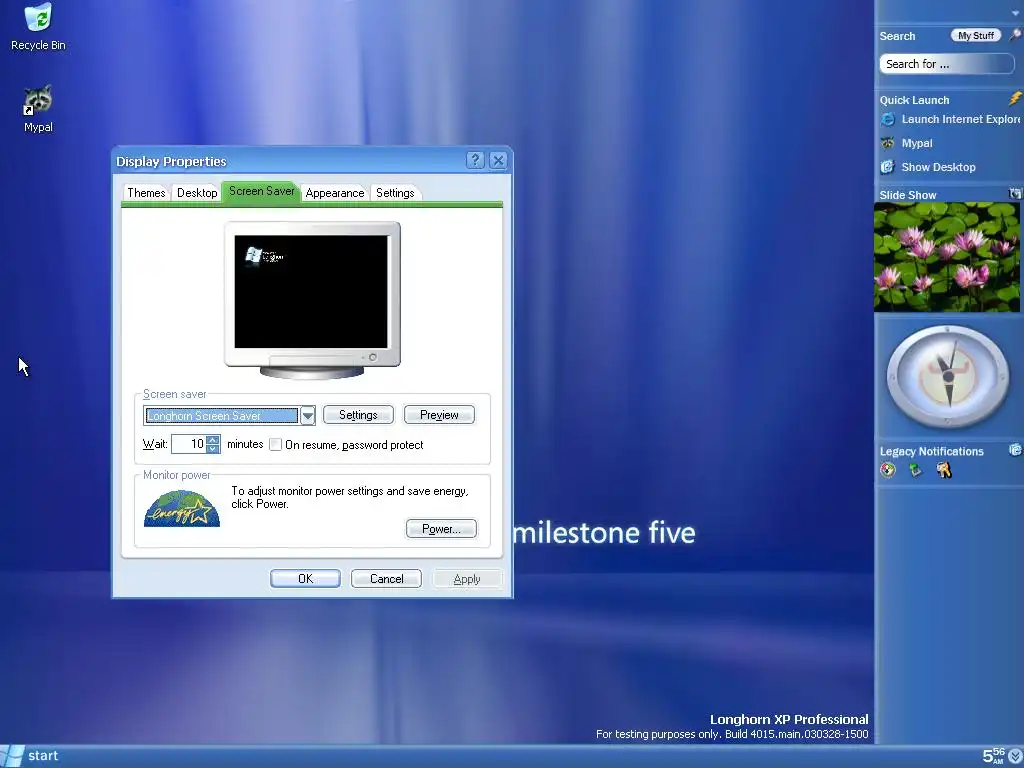Click the keys legacy notification icon
Viewport: 1024px width, 768px height.
pyautogui.click(x=944, y=470)
